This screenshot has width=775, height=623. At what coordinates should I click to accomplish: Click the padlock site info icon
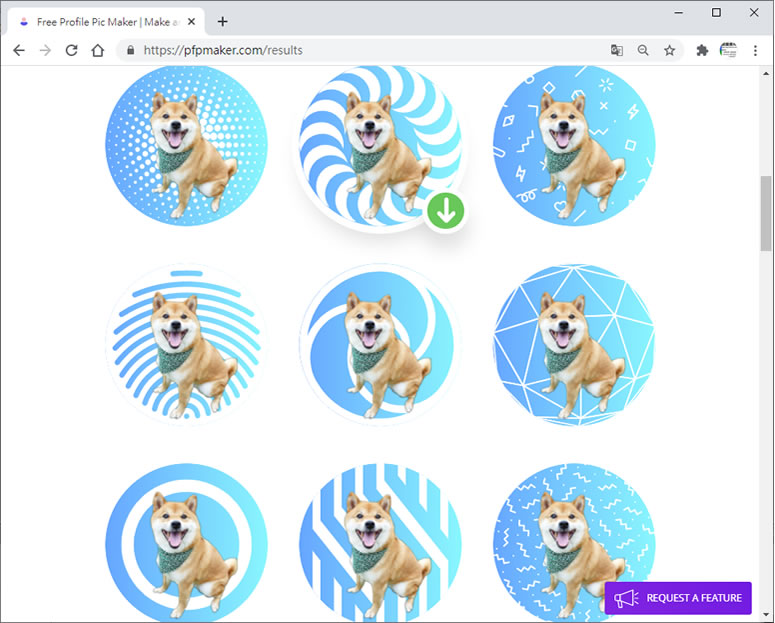click(x=130, y=50)
